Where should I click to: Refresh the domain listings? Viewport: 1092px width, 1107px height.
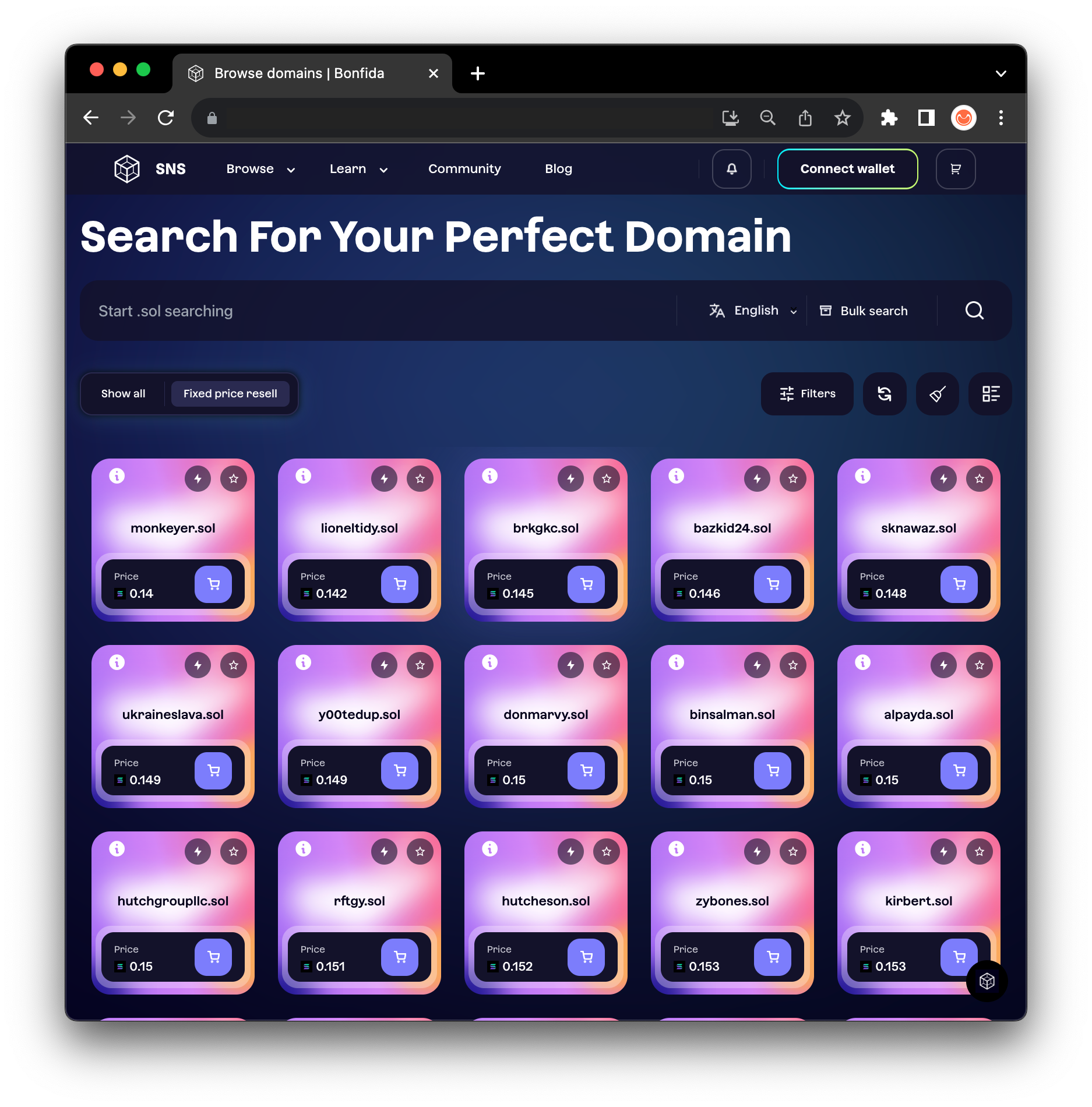pos(885,394)
